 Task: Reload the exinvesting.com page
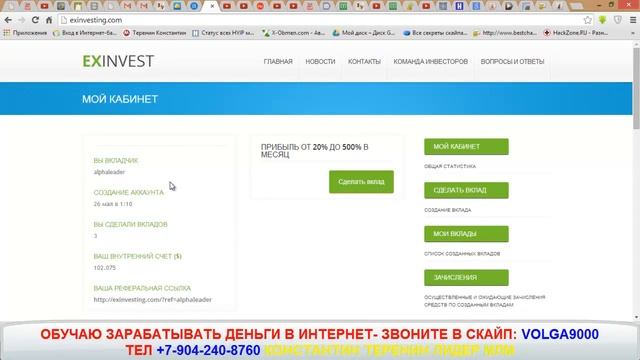click(x=36, y=20)
